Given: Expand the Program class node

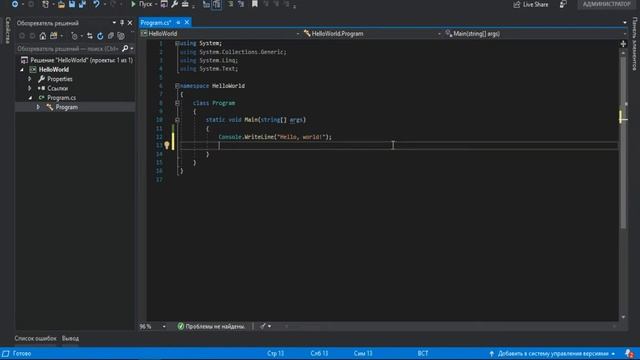Looking at the screenshot, I should point(38,107).
